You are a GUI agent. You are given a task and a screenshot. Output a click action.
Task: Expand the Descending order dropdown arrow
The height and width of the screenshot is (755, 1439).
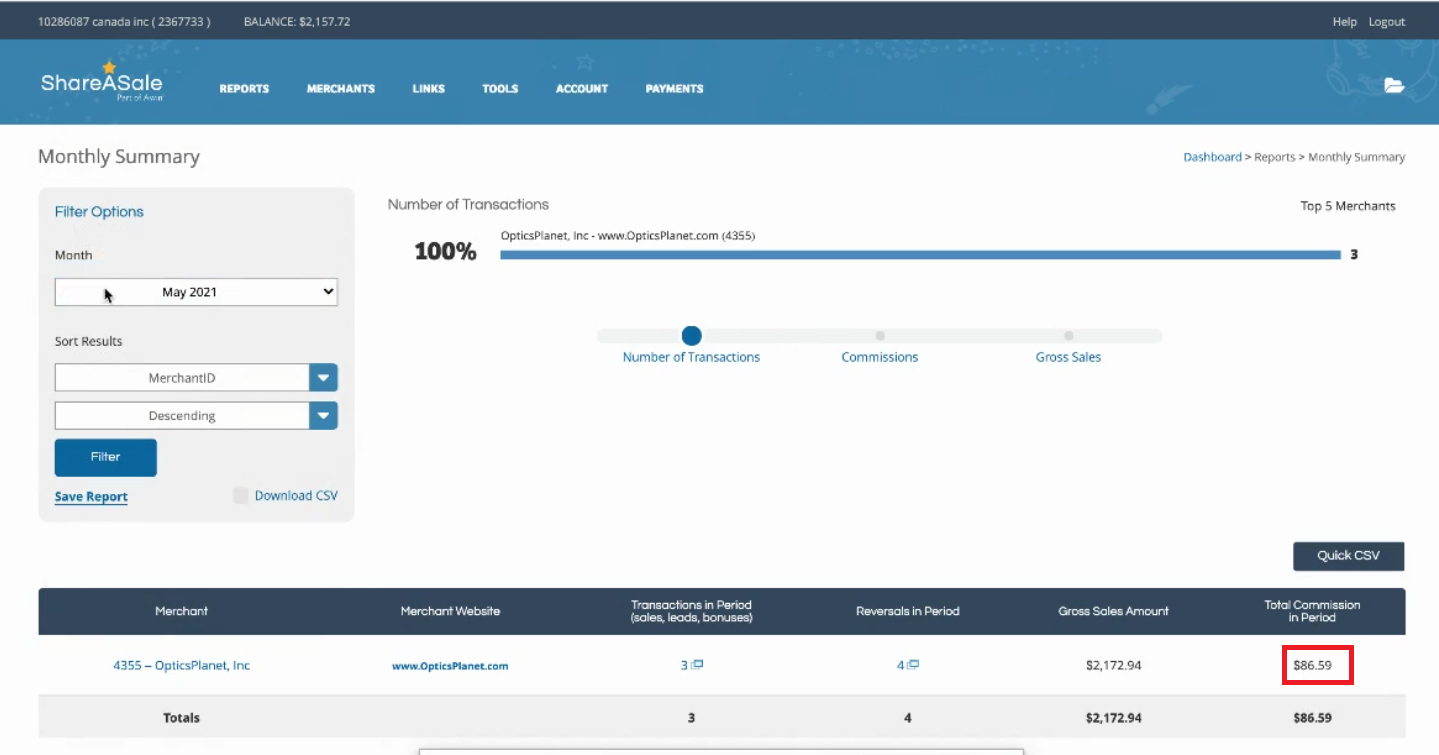pos(323,415)
